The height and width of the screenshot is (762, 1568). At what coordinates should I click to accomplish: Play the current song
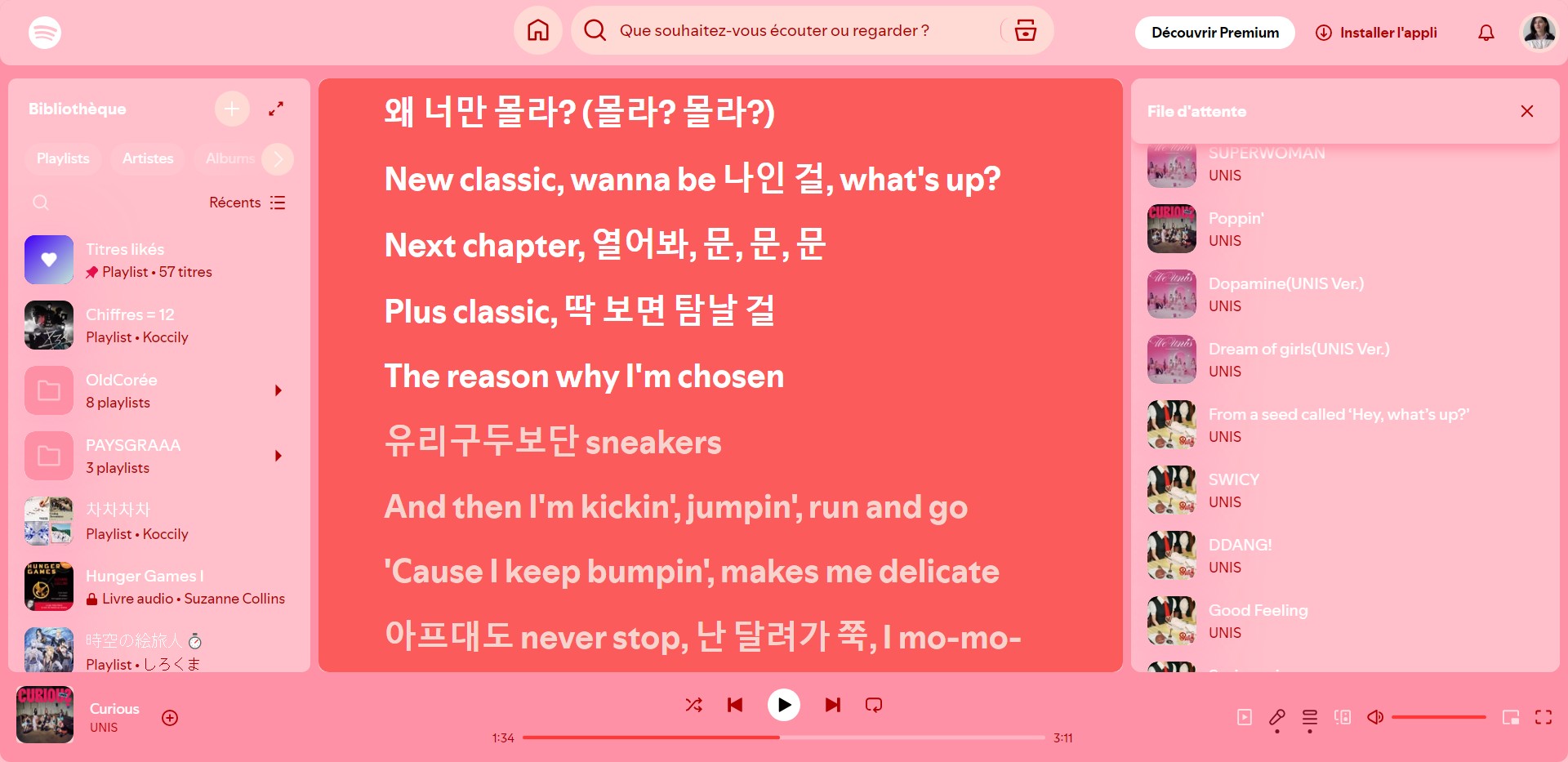pos(784,705)
